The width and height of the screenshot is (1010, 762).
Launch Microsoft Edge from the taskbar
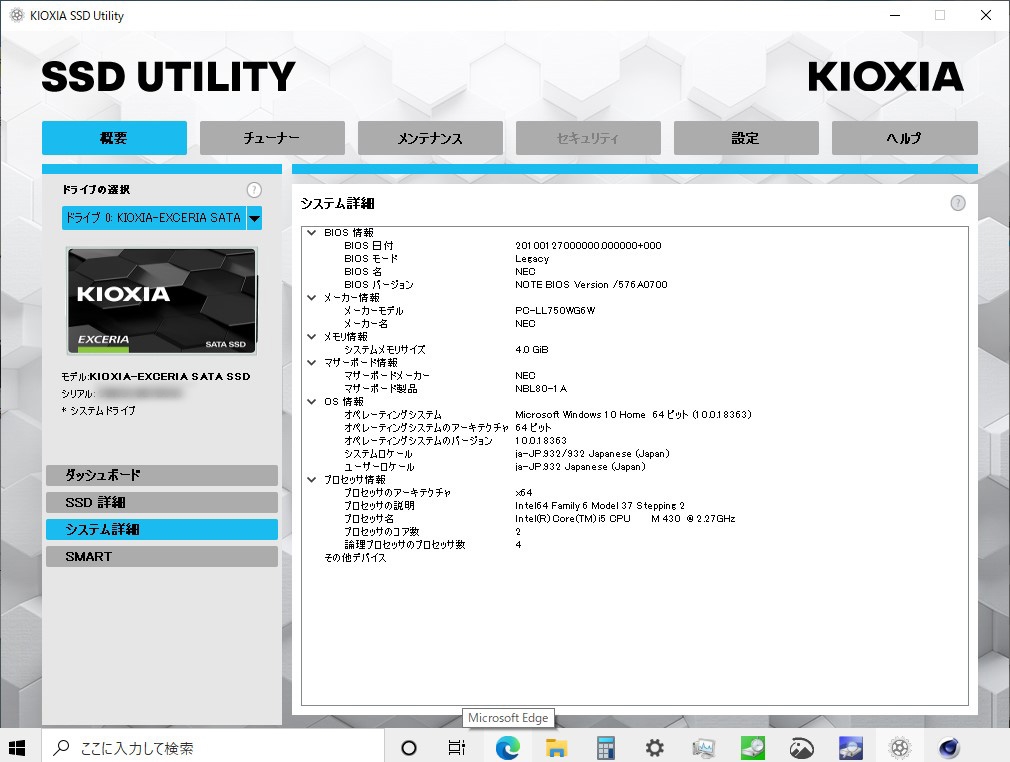coord(508,748)
